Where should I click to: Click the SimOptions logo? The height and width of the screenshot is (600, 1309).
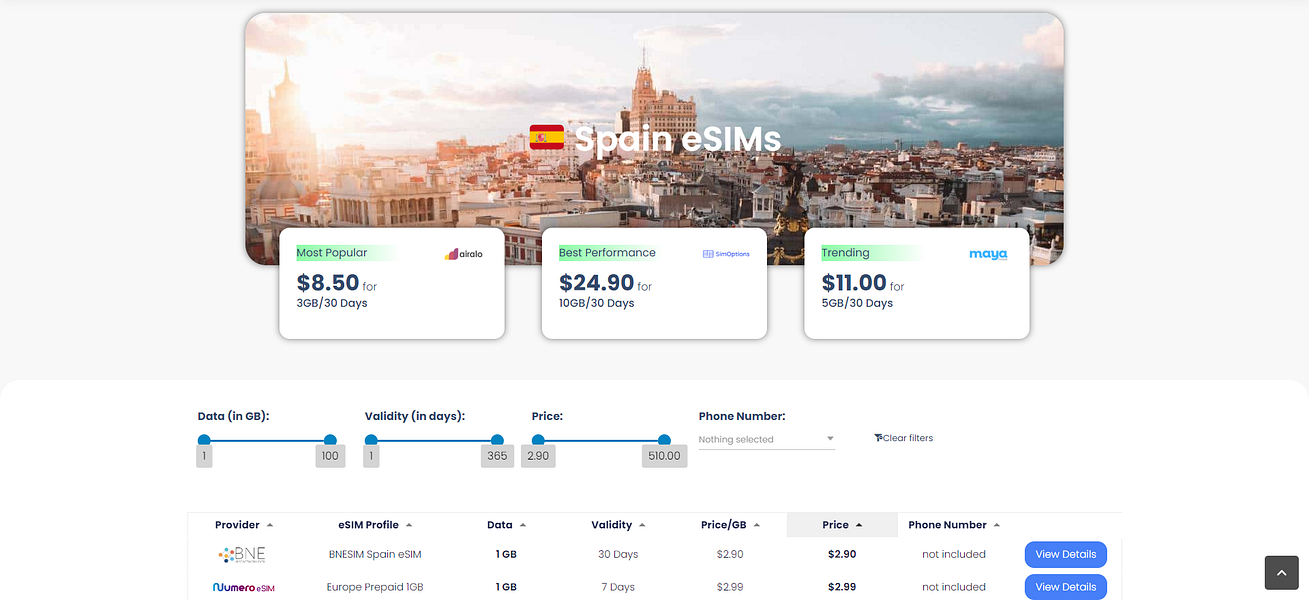726,254
